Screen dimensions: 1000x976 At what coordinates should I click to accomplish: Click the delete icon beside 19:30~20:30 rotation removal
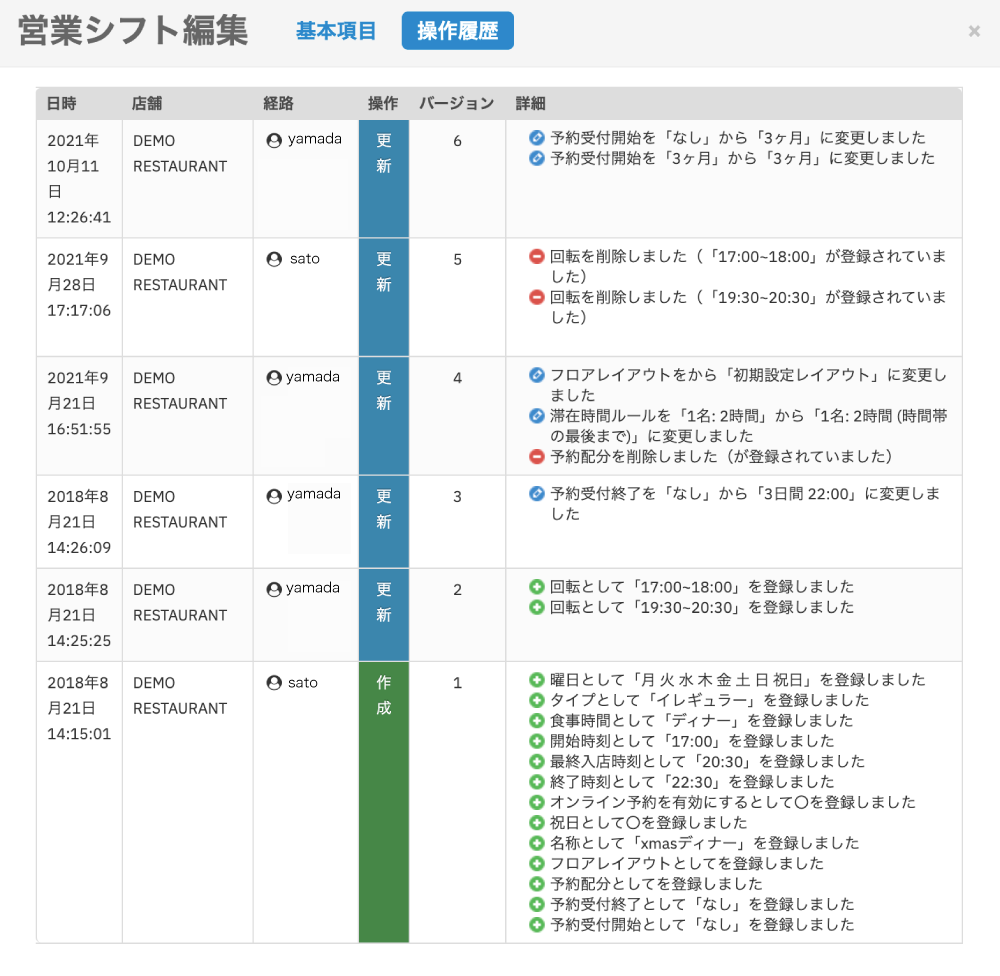click(537, 297)
